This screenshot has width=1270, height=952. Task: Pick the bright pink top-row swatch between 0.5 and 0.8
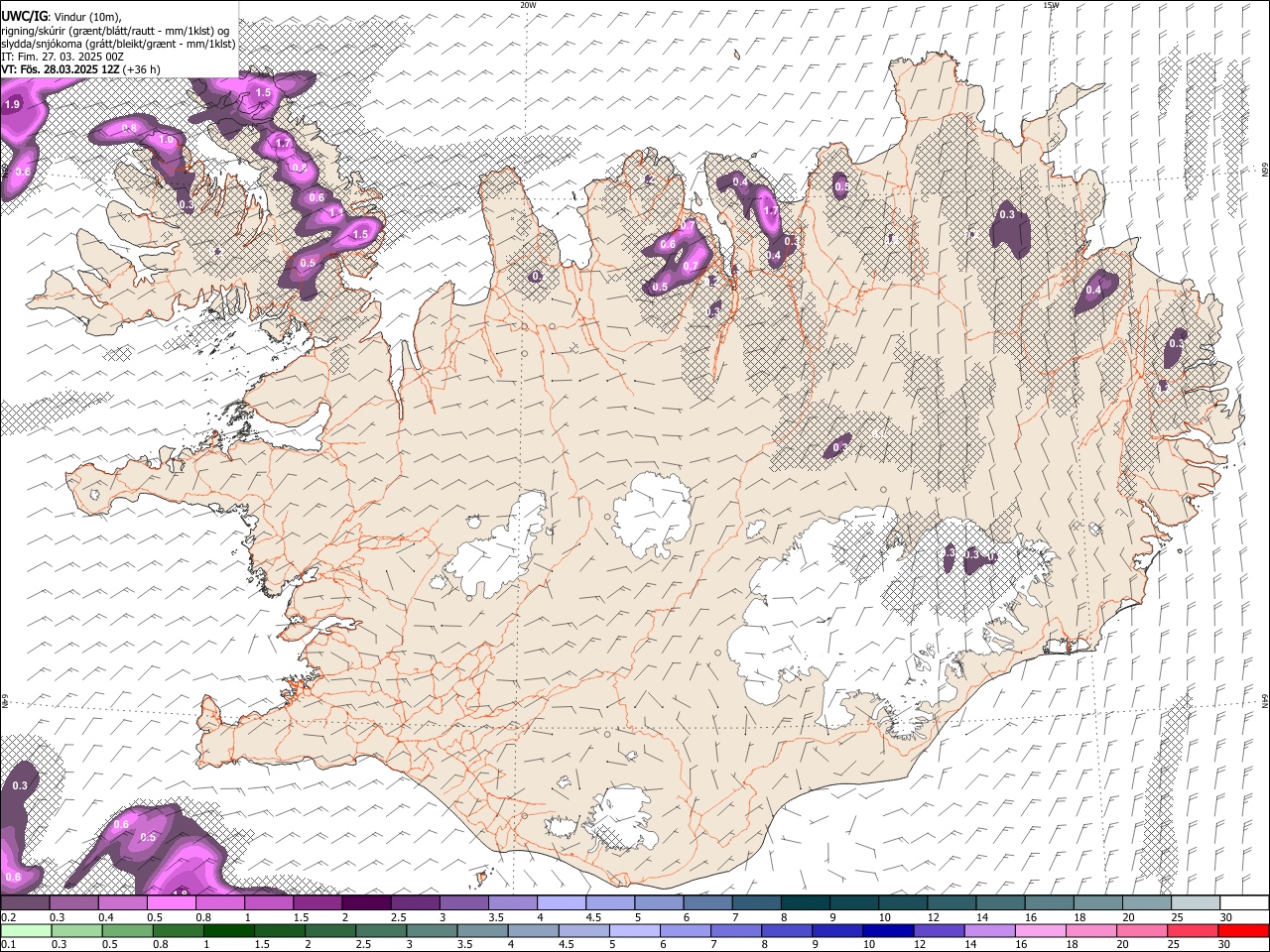click(x=171, y=903)
